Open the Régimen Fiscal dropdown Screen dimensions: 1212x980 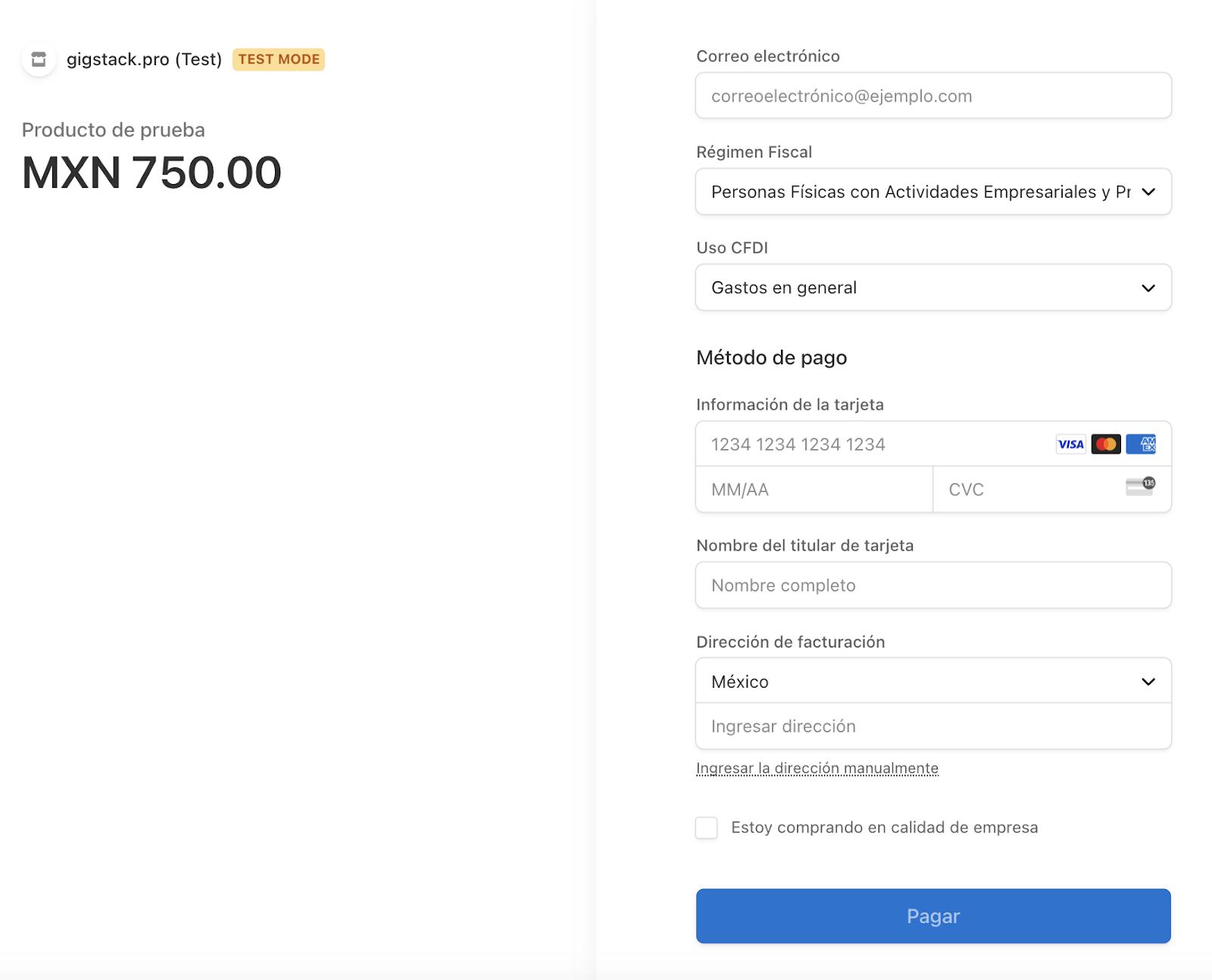[x=933, y=192]
